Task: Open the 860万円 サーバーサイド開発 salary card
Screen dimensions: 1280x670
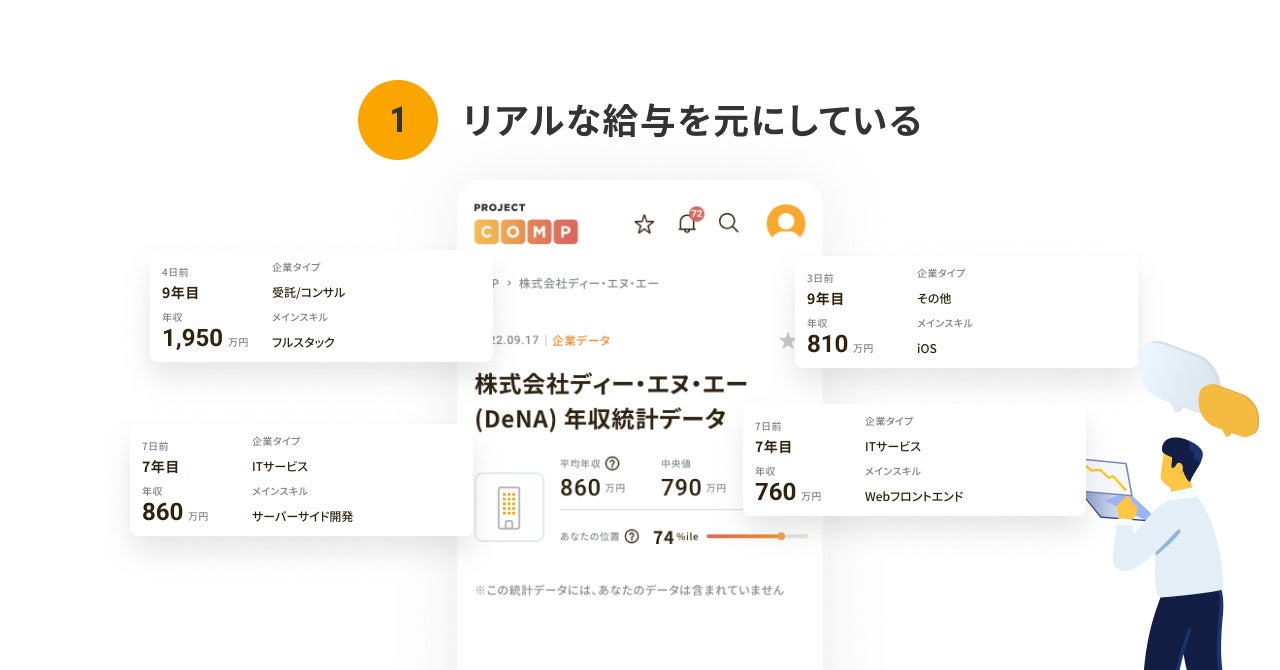Action: (300, 480)
